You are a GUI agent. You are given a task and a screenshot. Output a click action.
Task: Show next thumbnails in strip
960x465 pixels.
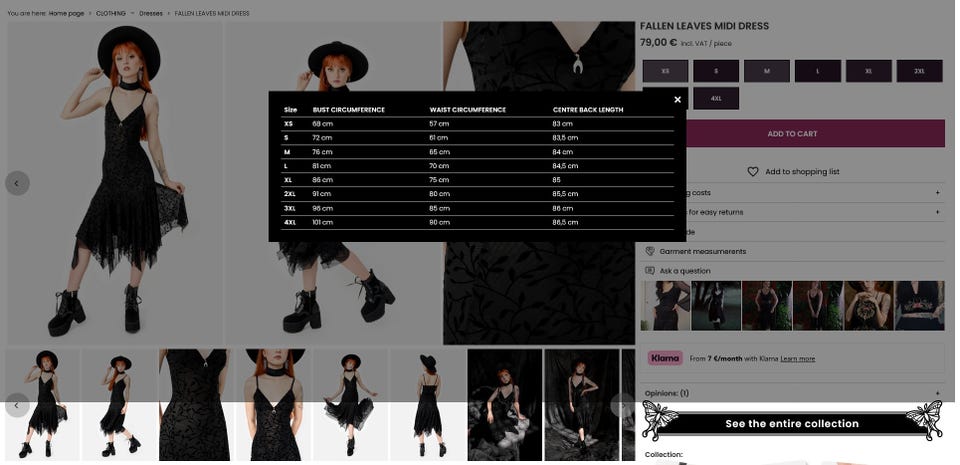623,405
